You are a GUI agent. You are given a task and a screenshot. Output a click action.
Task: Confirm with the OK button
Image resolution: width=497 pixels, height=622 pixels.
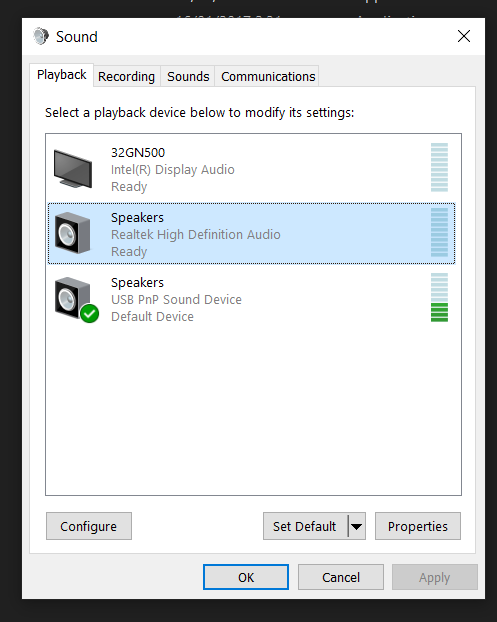[x=246, y=577]
